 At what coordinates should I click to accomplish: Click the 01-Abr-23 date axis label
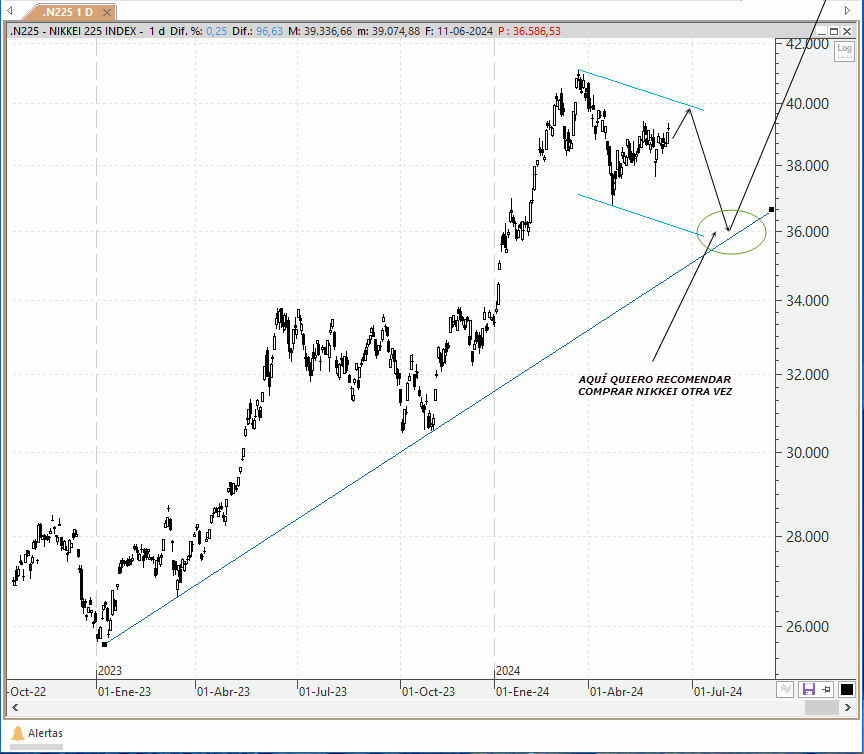pyautogui.click(x=224, y=692)
